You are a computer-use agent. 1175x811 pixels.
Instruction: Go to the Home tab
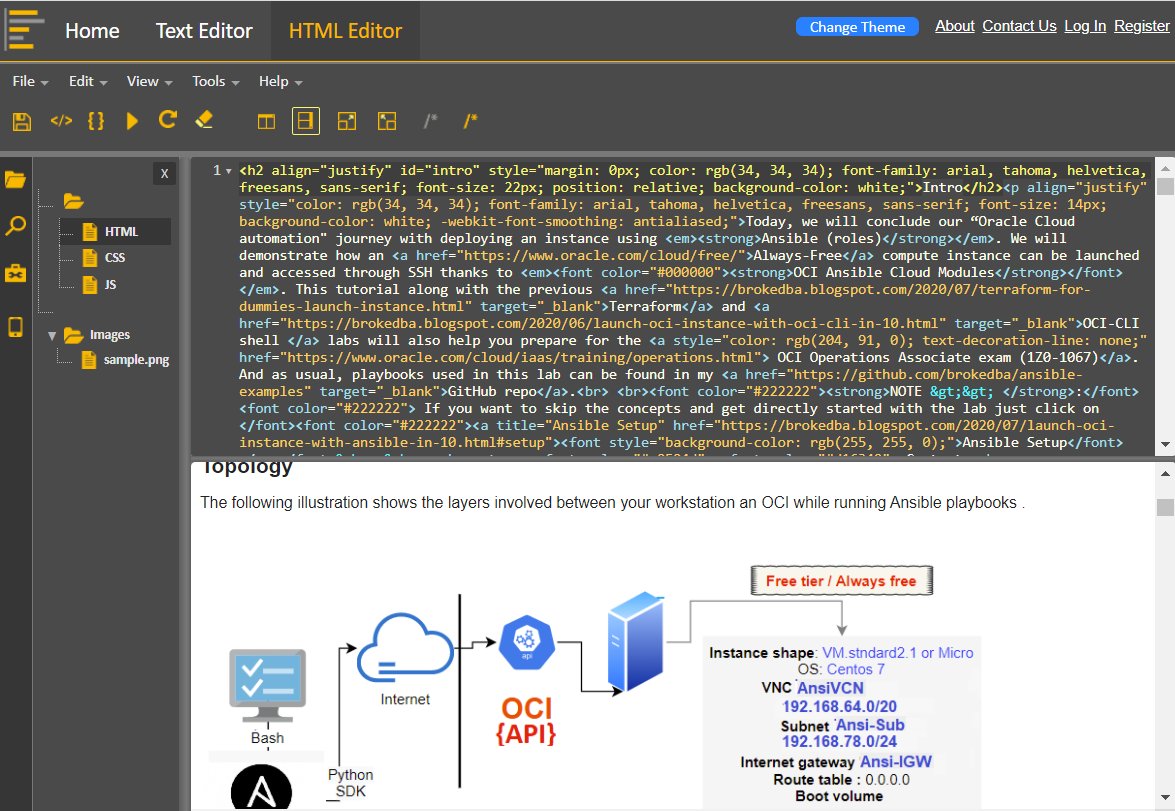click(92, 31)
